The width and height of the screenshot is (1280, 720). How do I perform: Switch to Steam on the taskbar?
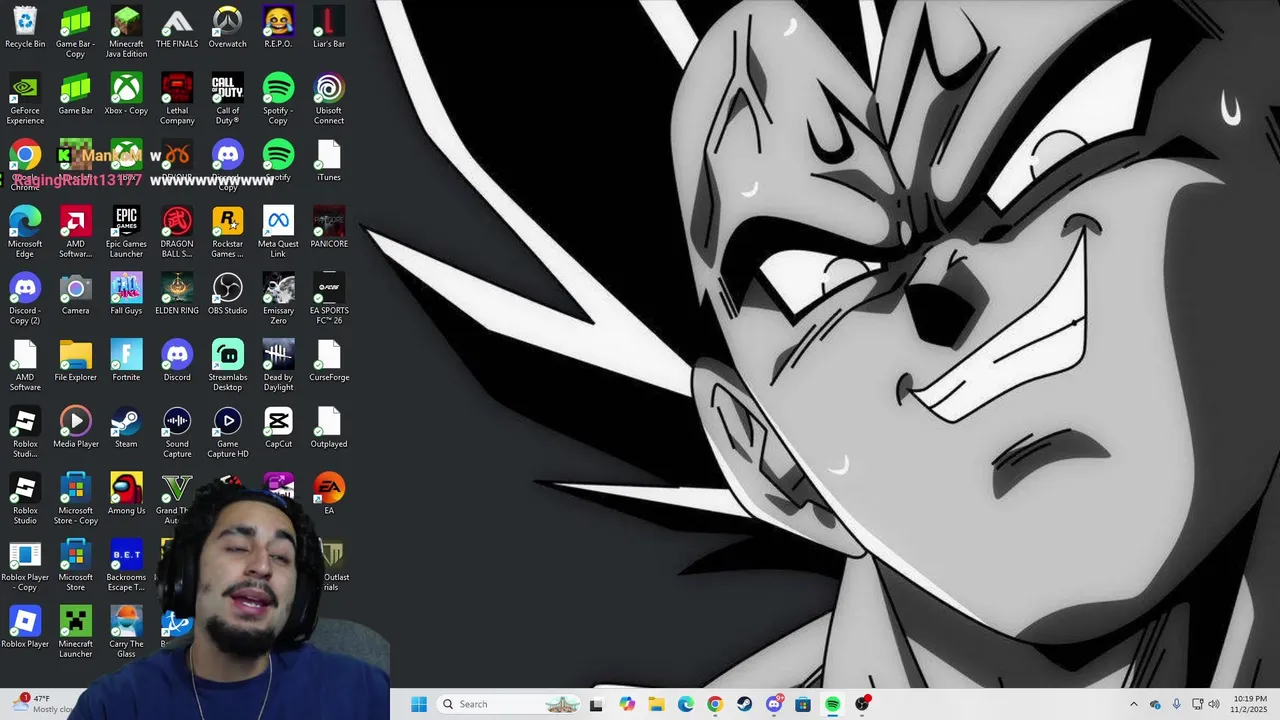click(x=744, y=704)
